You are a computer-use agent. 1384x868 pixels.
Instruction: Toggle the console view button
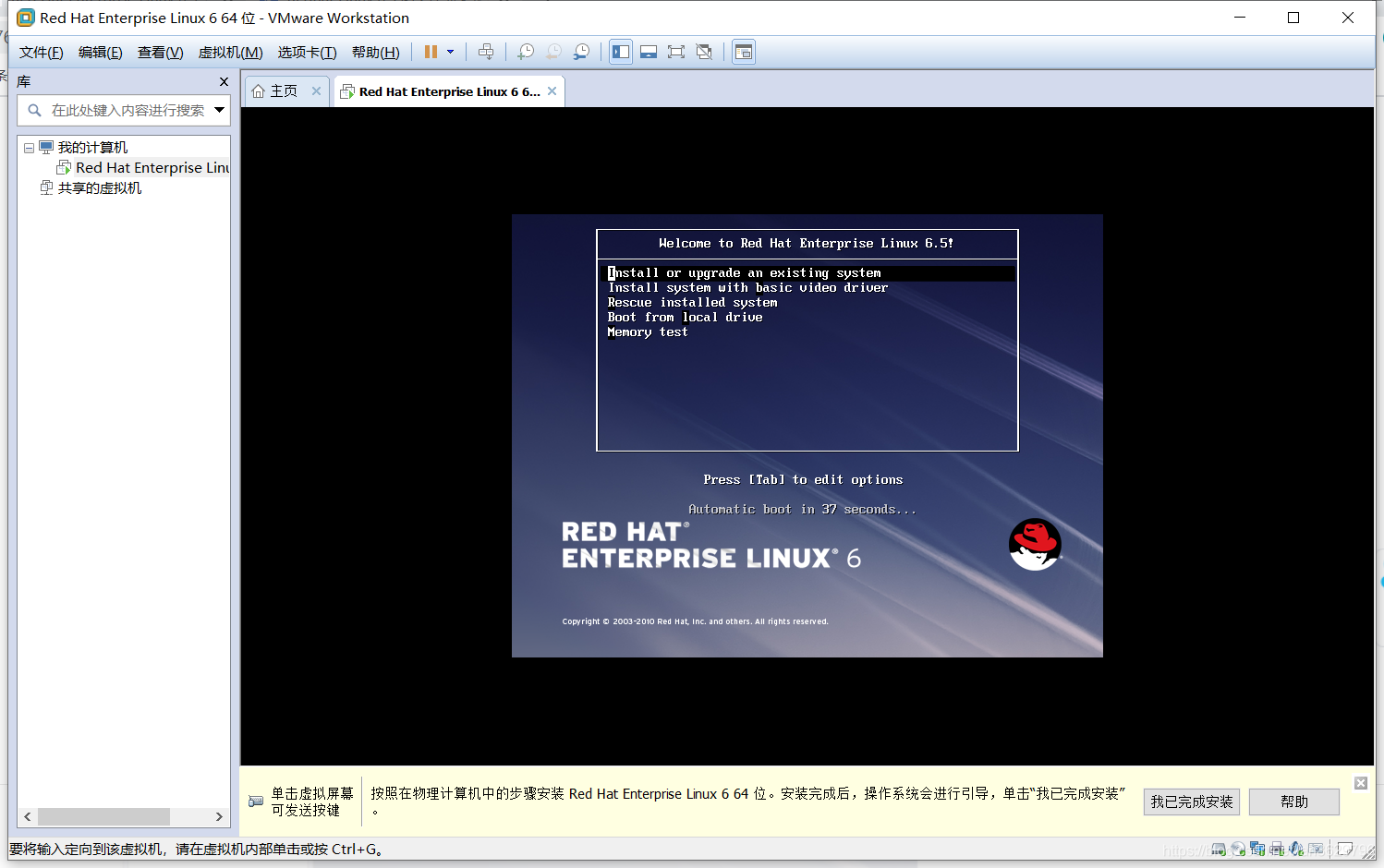[744, 52]
